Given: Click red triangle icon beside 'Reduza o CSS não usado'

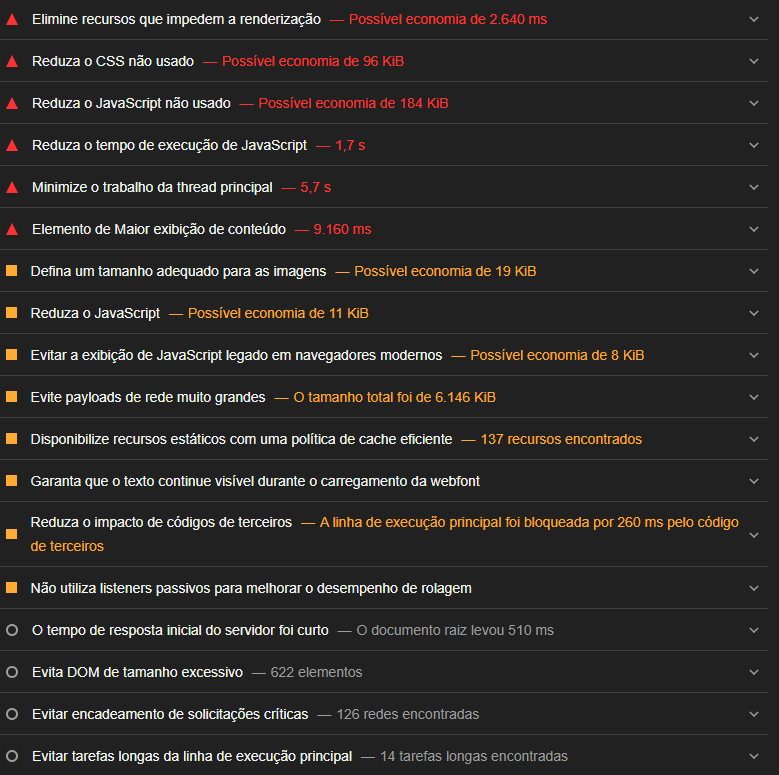Looking at the screenshot, I should point(12,61).
